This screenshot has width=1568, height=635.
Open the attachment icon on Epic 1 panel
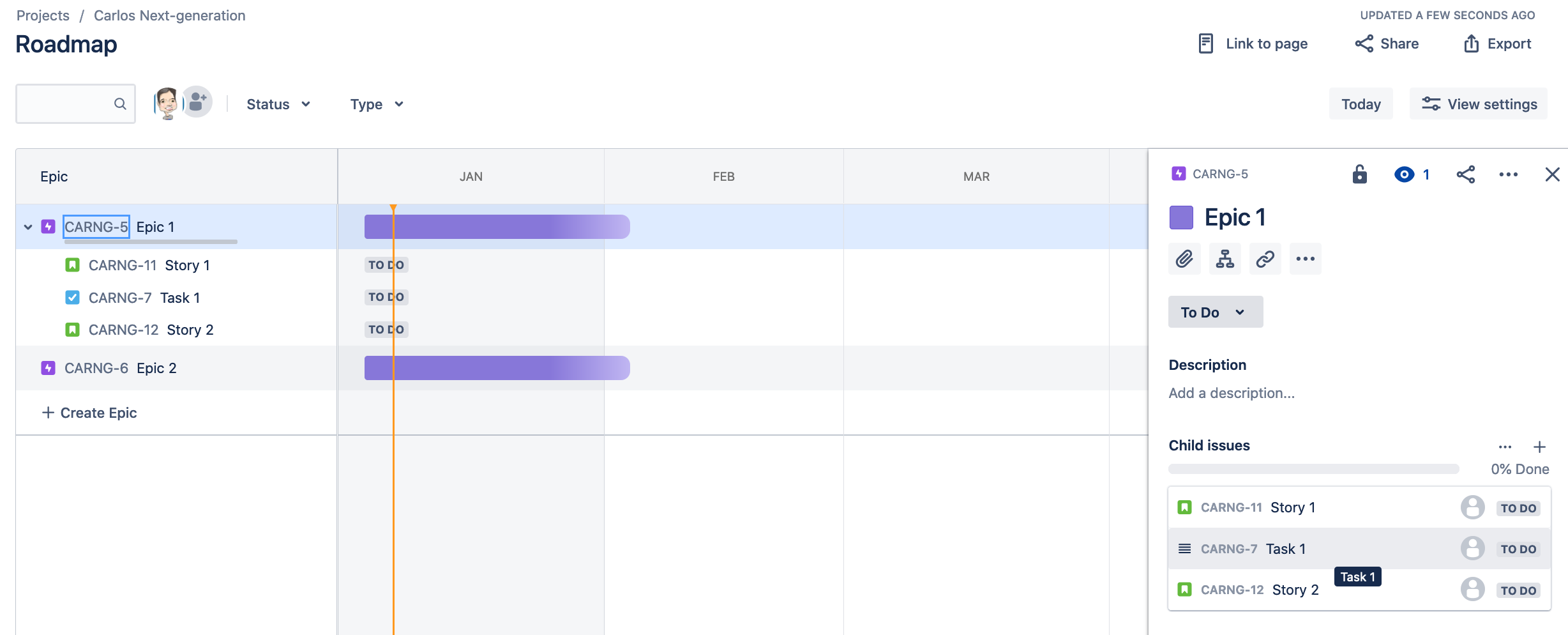point(1184,259)
